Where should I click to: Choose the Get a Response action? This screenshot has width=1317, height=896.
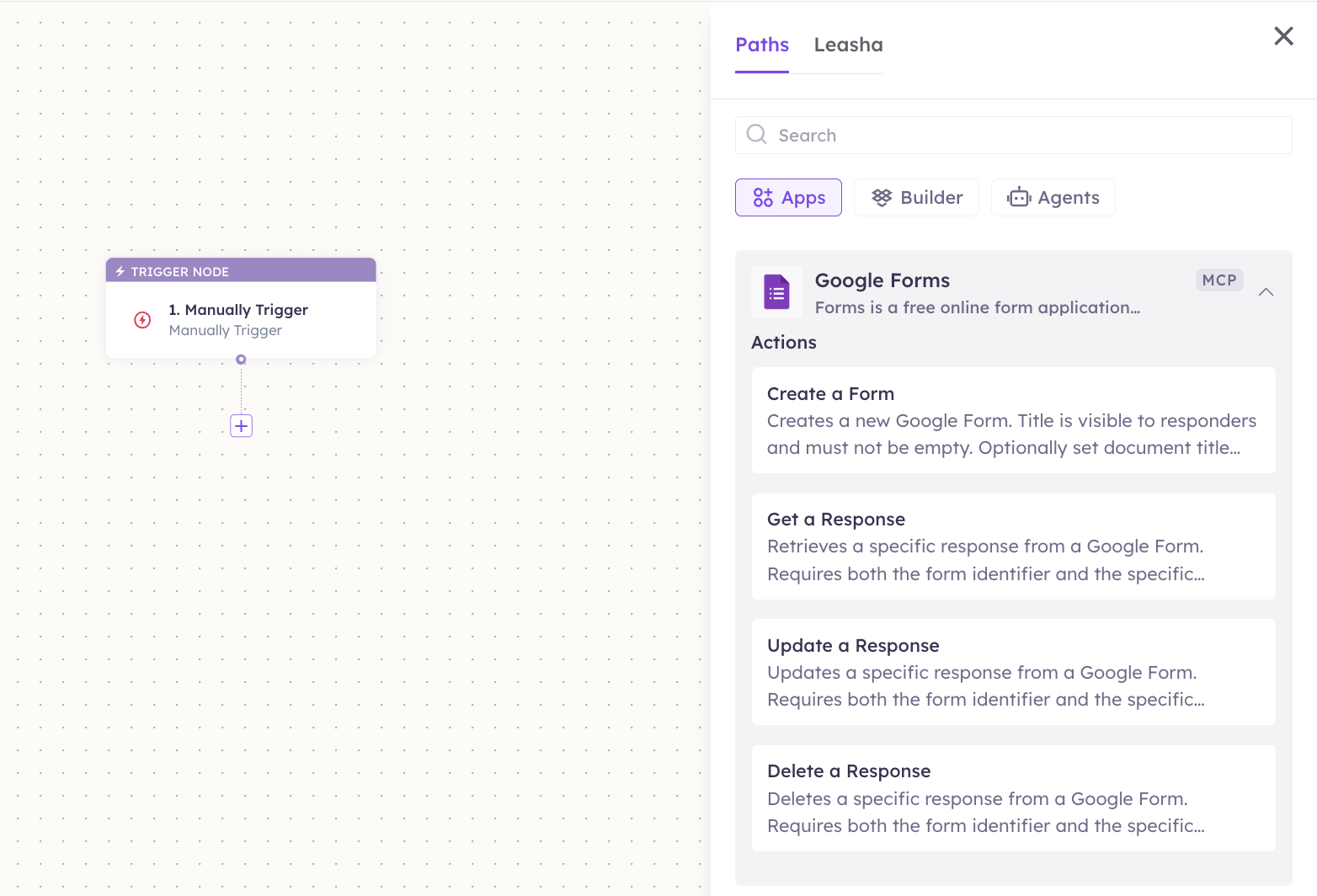pos(1014,547)
